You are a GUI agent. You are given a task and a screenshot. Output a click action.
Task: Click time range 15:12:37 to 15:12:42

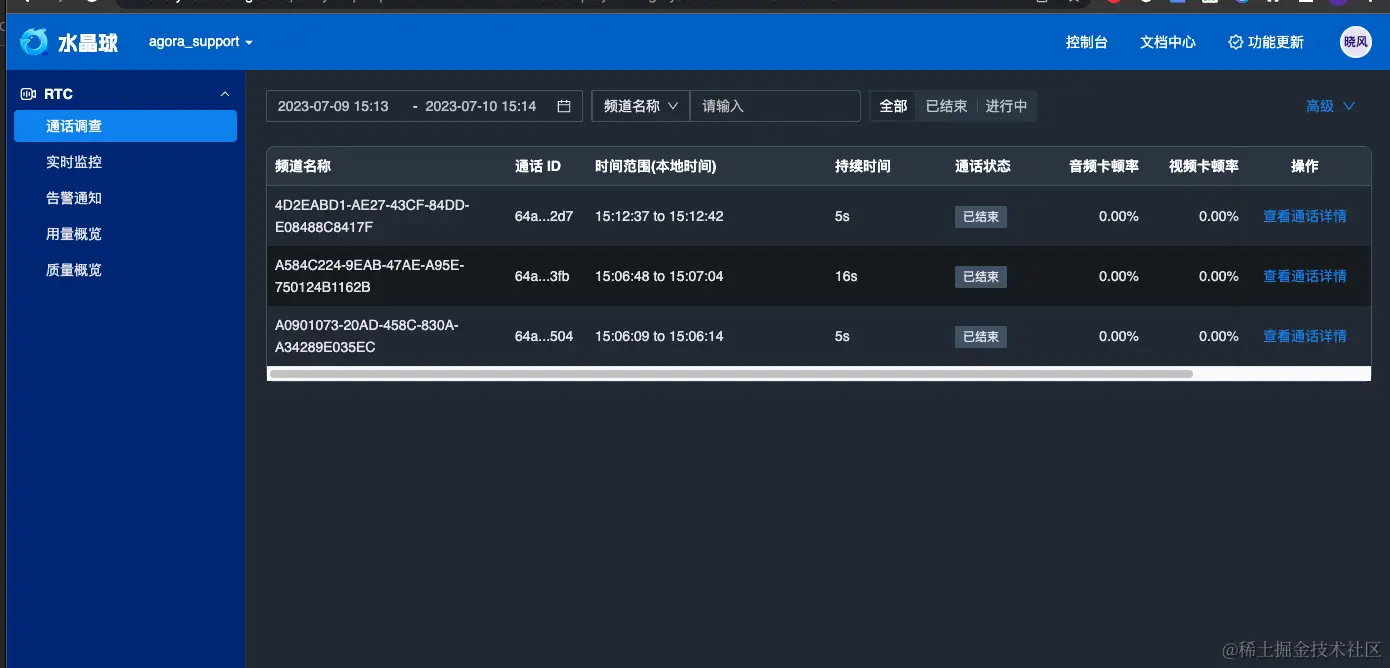pos(659,216)
